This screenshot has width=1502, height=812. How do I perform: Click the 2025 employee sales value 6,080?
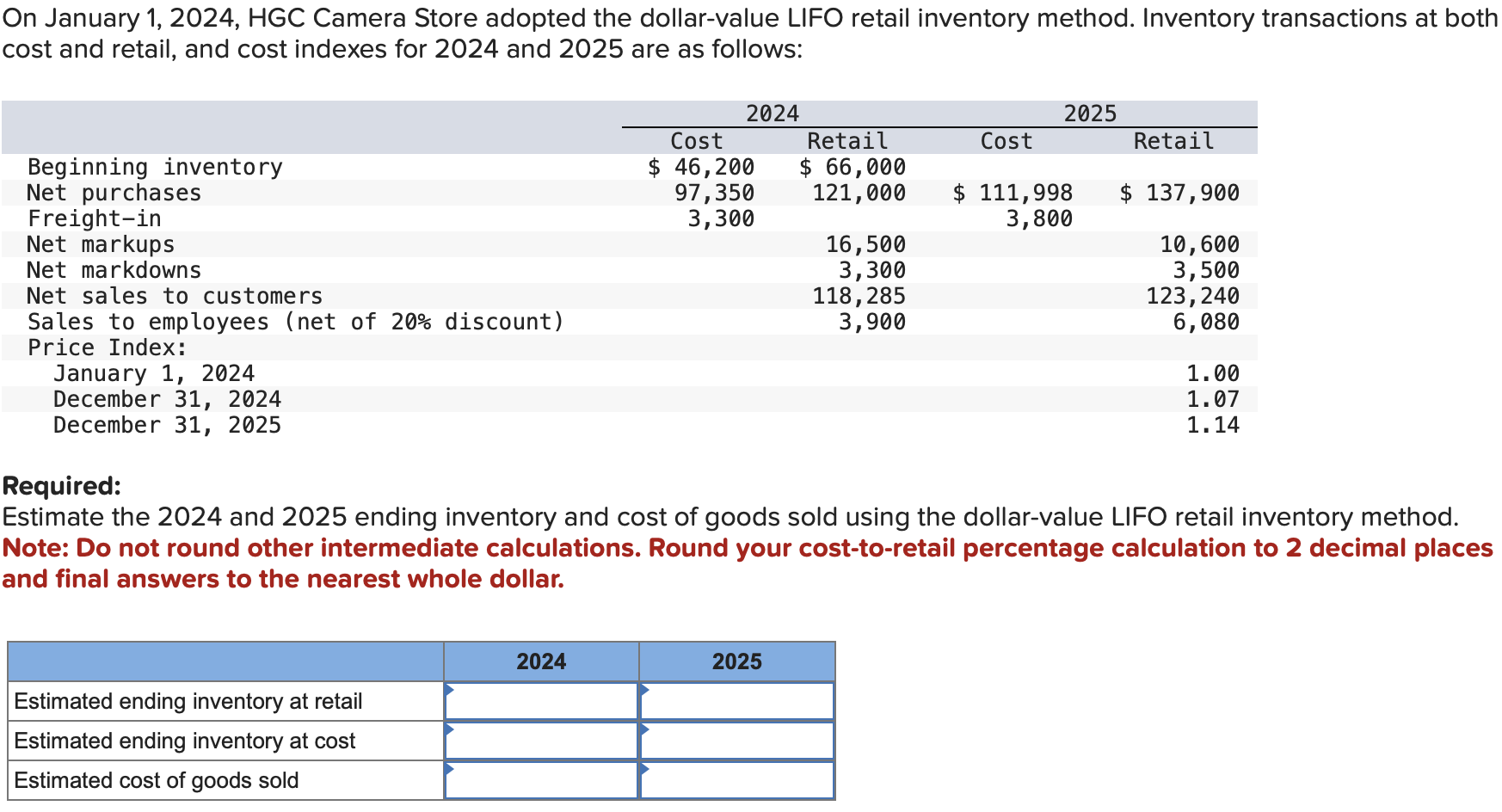click(x=1206, y=322)
